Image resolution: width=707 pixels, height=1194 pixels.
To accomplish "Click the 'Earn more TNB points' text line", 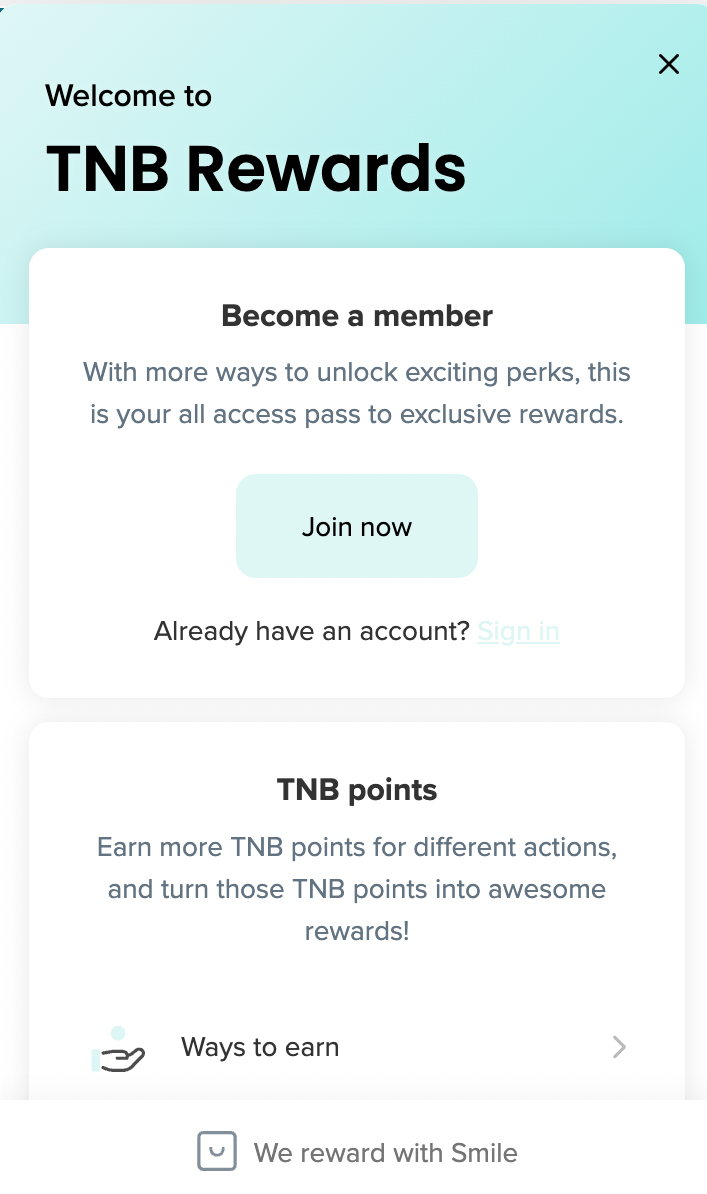I will click(x=357, y=847).
